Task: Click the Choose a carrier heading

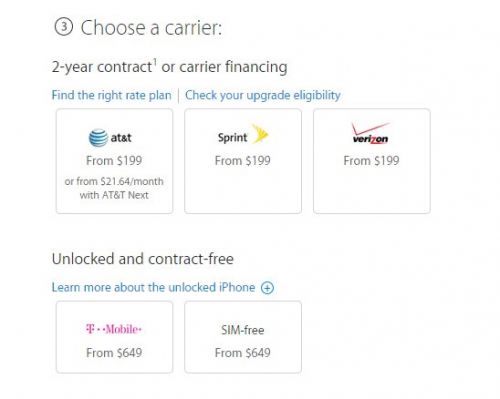Action: click(151, 28)
